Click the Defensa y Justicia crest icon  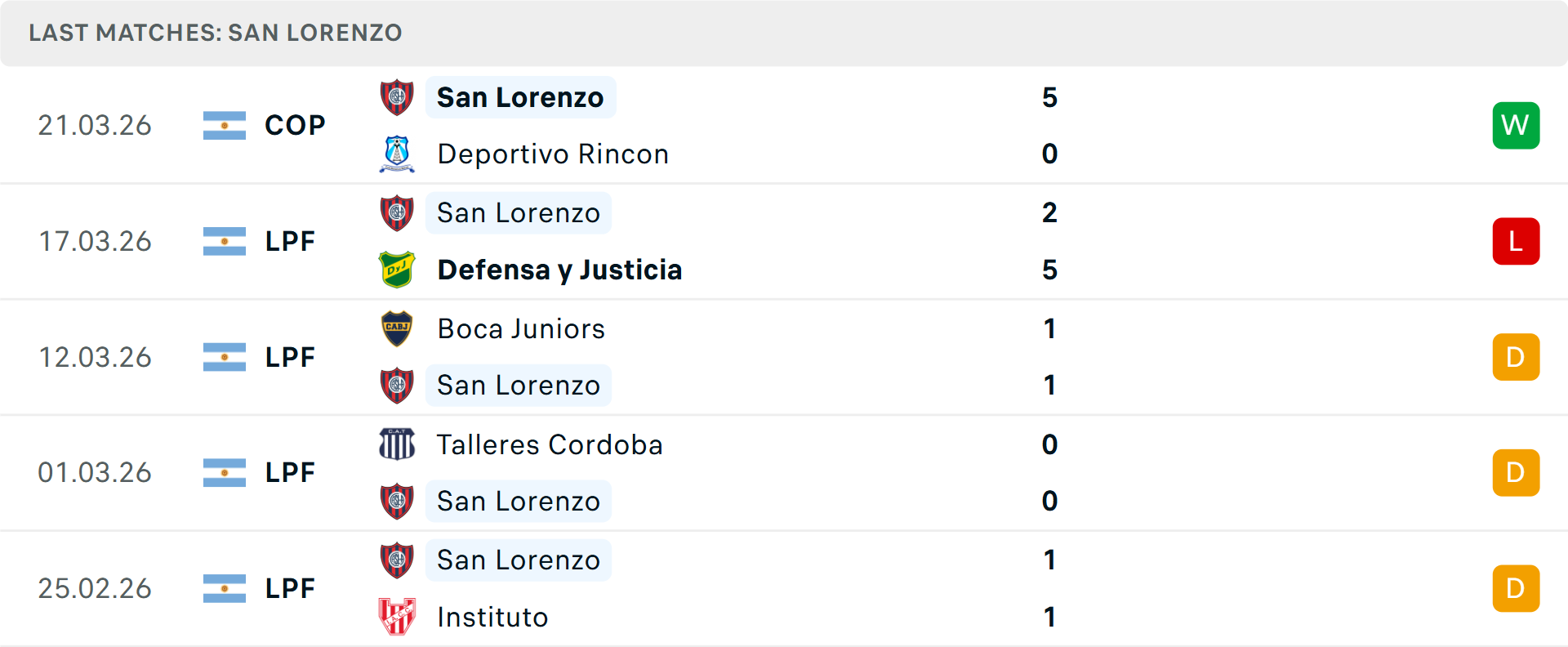pos(397,270)
